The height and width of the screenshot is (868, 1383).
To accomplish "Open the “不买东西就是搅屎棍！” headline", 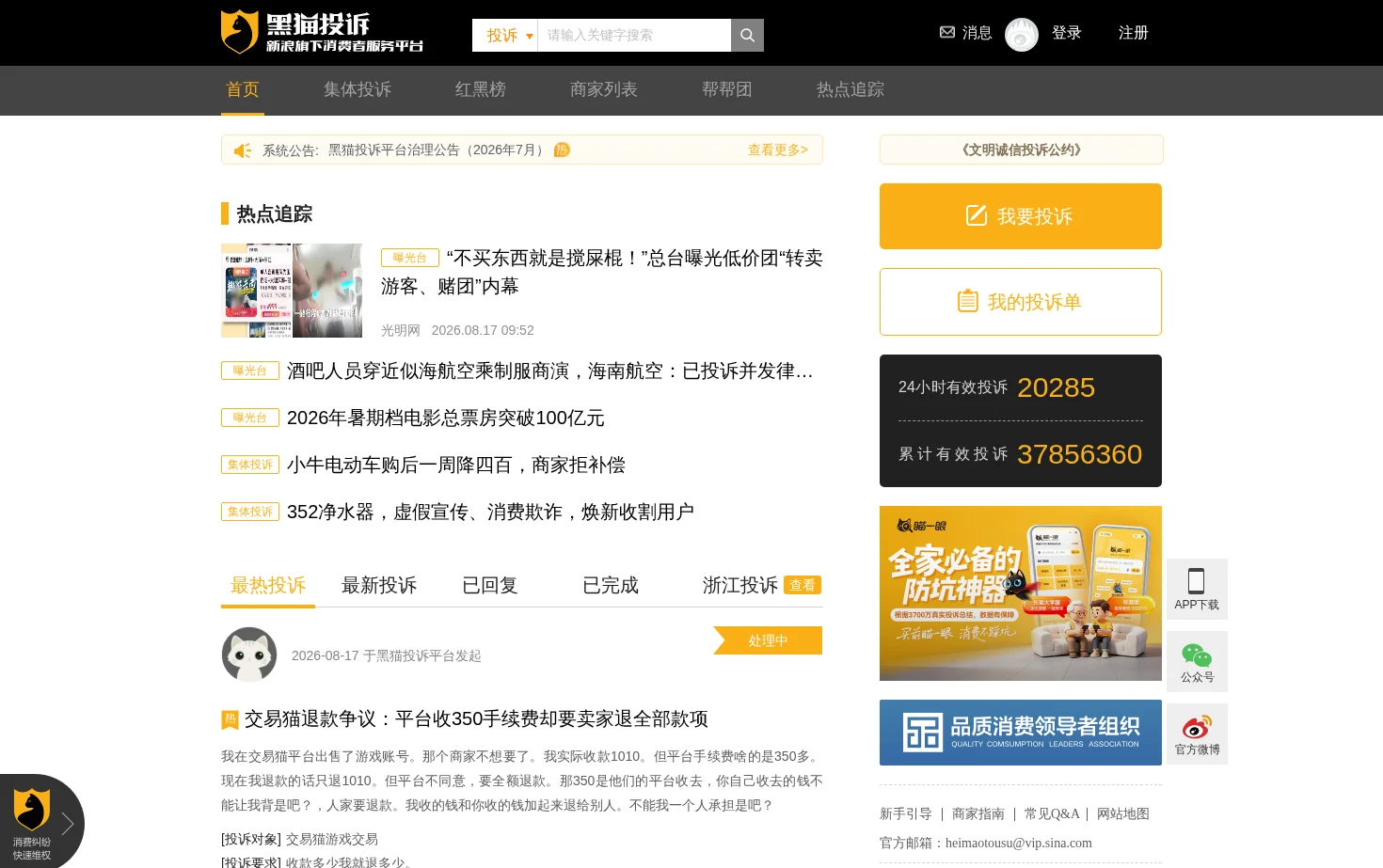I will click(x=602, y=272).
